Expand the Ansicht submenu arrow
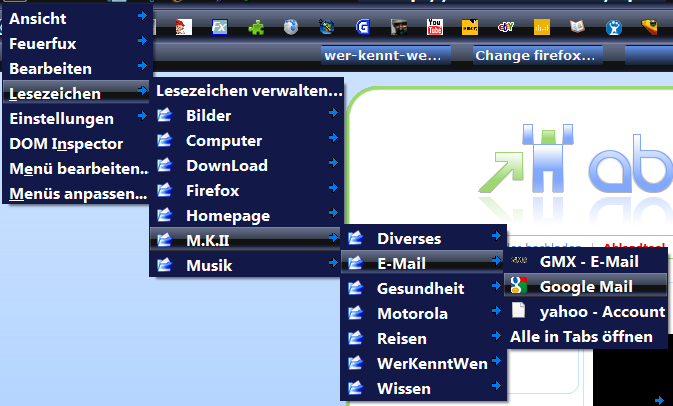673x406 pixels. [x=142, y=16]
